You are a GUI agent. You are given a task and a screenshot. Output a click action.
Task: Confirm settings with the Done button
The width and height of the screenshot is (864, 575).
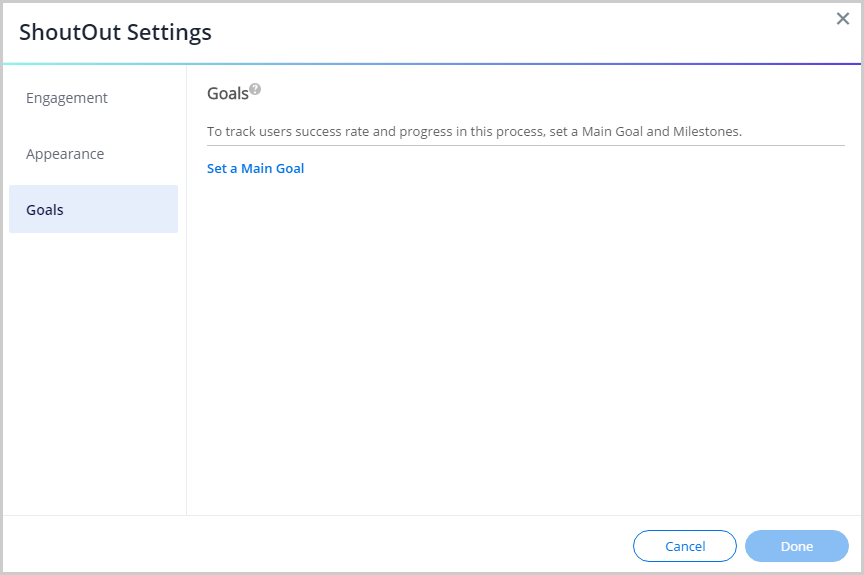tap(796, 546)
